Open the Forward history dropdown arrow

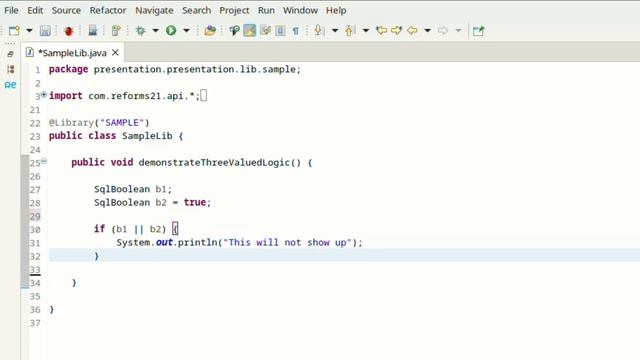point(458,31)
